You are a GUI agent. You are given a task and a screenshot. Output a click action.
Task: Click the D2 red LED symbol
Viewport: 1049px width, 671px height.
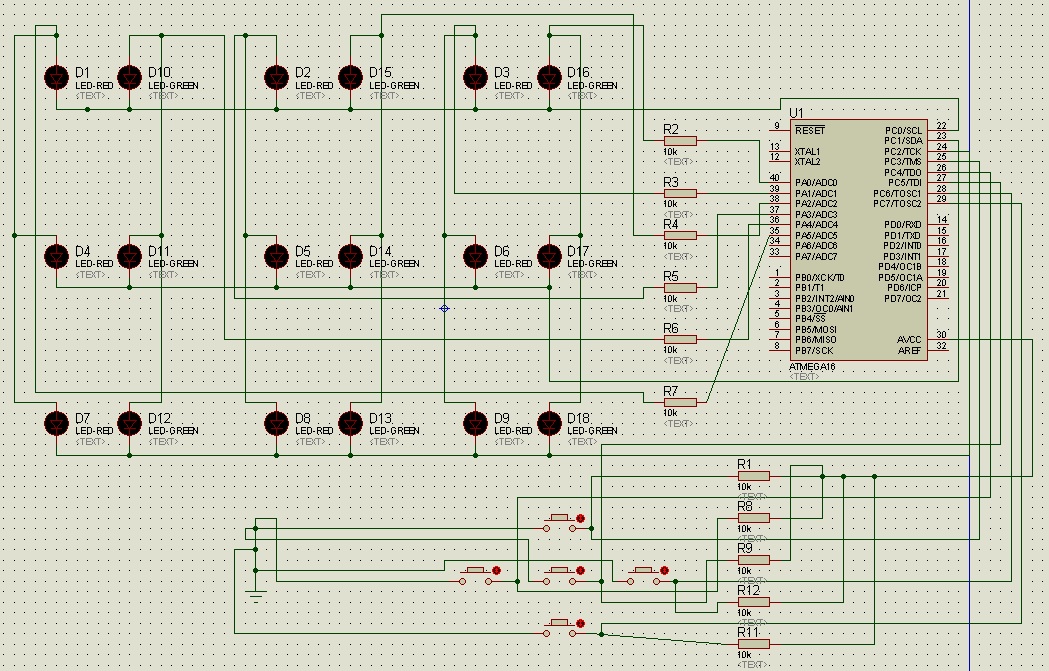(276, 78)
